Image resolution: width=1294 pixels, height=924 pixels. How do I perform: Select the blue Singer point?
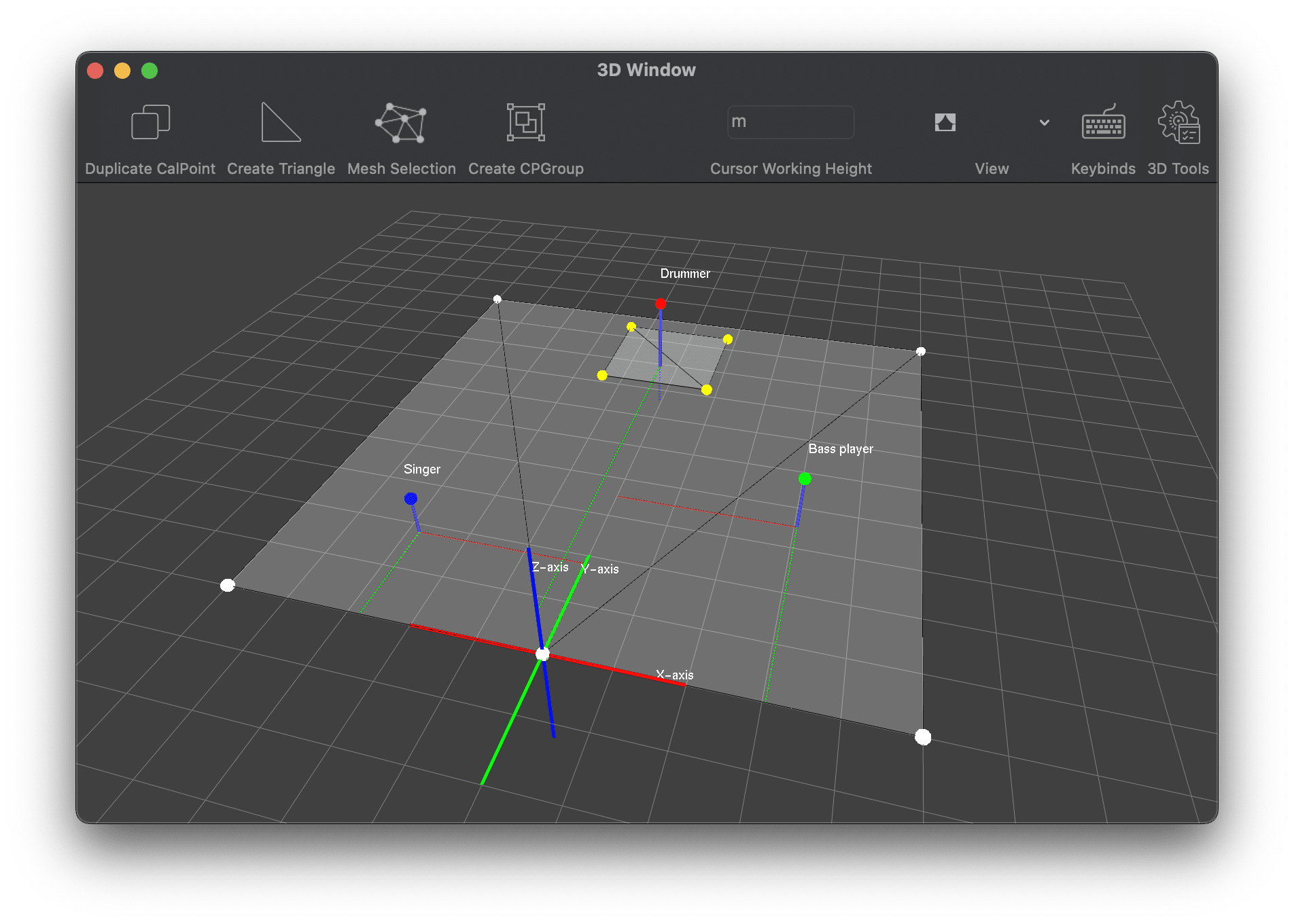point(410,499)
